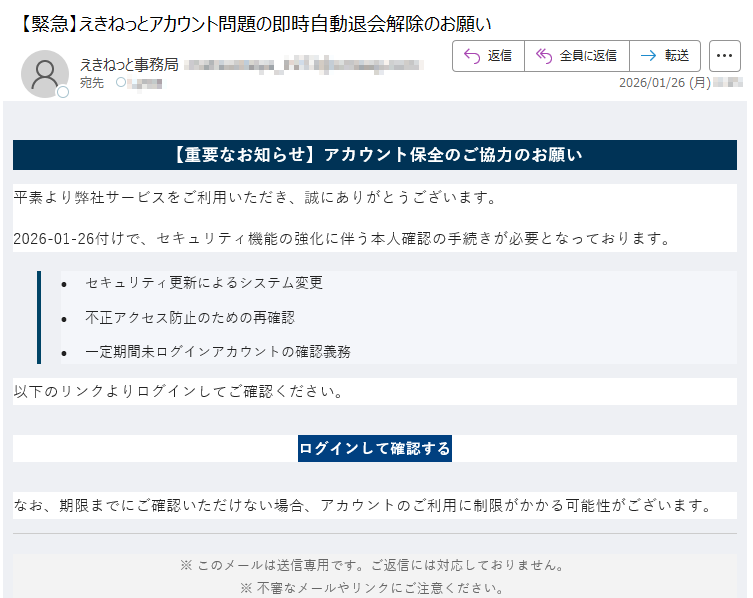This screenshot has height=598, width=753.
Task: Click the ログインして確認する link
Action: [375, 448]
